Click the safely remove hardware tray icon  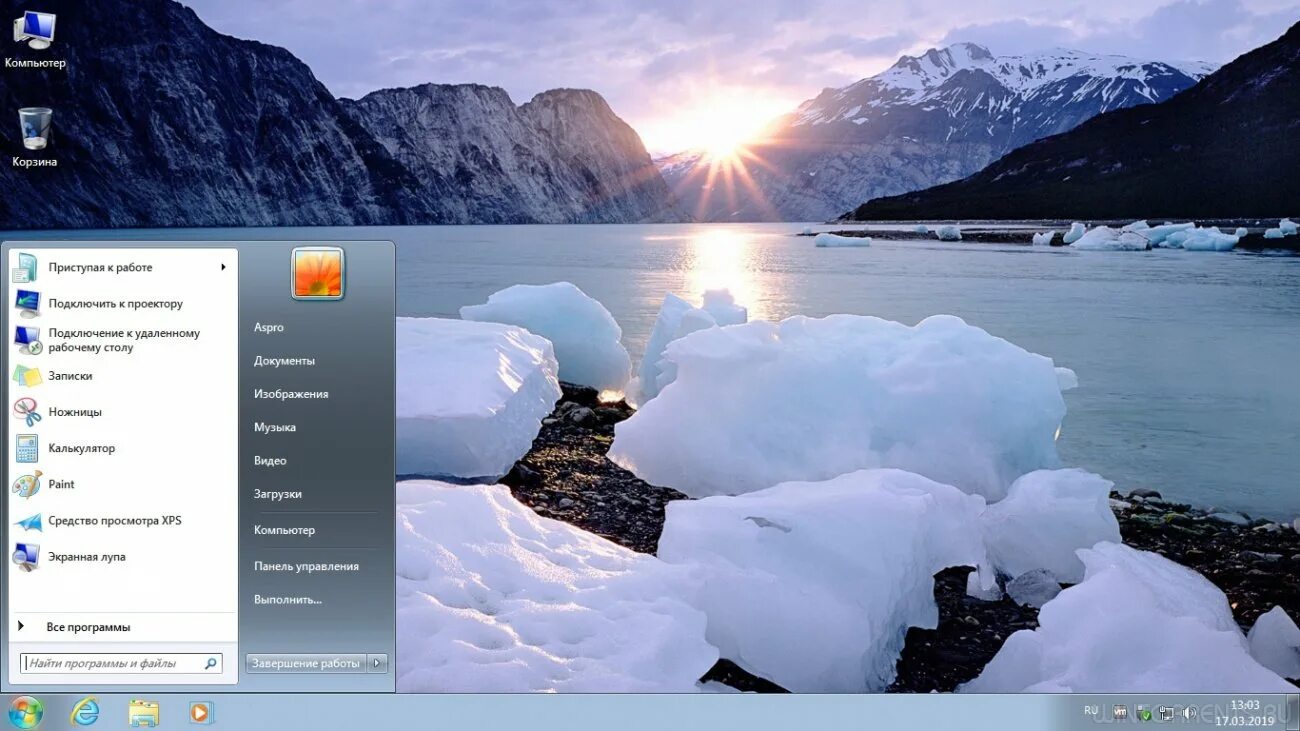pyautogui.click(x=1144, y=713)
